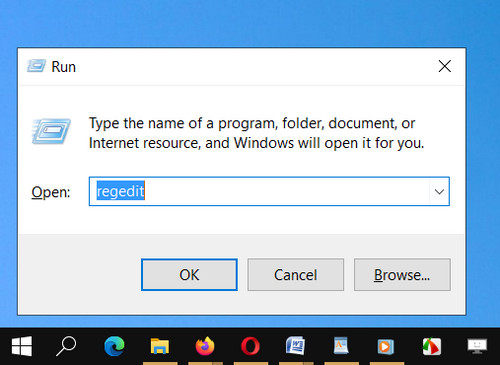Click the large Run program icon
This screenshot has width=500, height=365.
coord(51,131)
